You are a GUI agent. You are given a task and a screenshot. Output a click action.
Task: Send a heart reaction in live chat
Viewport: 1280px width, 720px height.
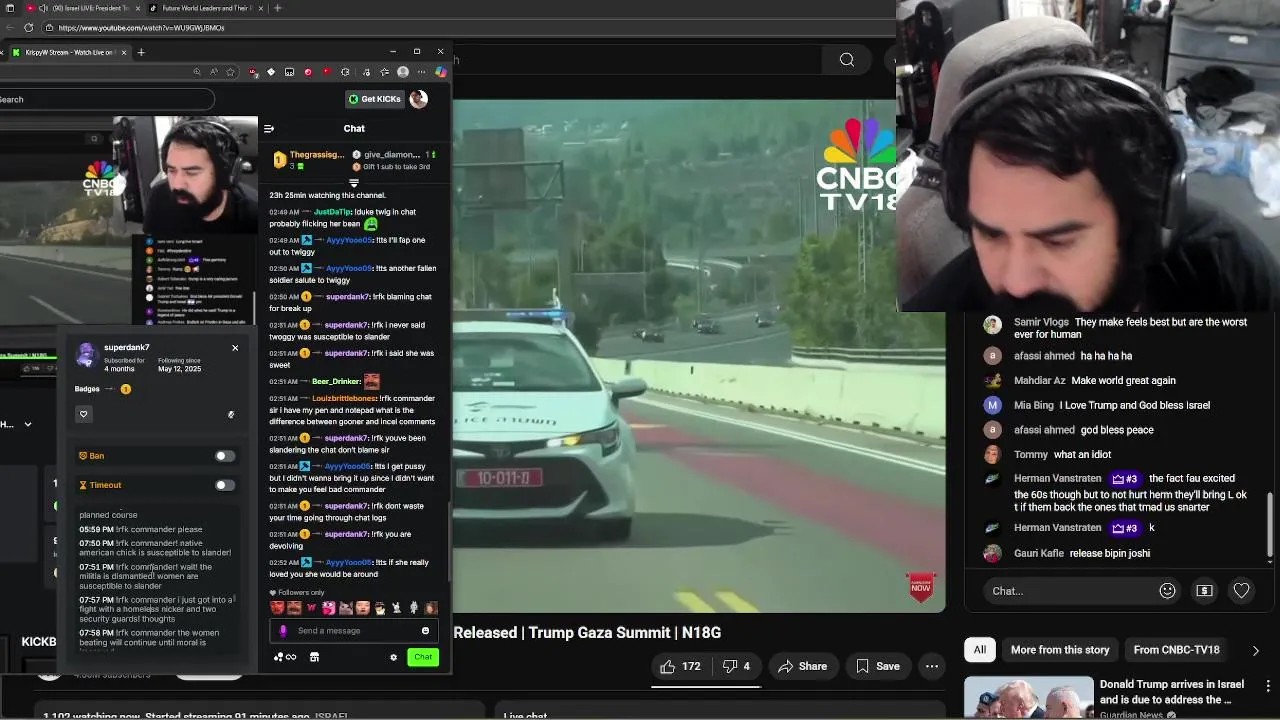point(1241,591)
